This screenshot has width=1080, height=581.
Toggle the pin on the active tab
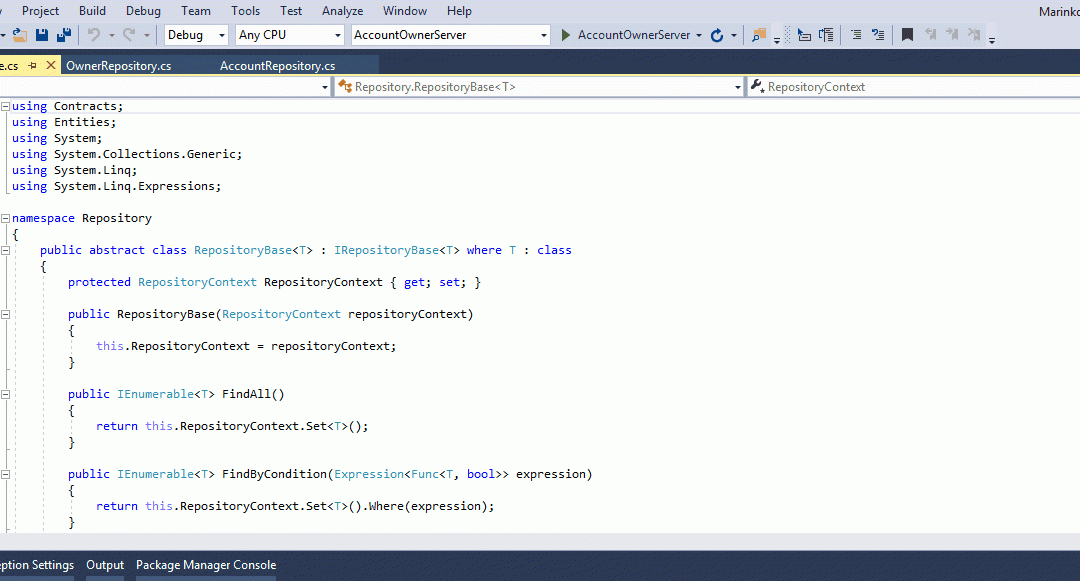(x=32, y=66)
